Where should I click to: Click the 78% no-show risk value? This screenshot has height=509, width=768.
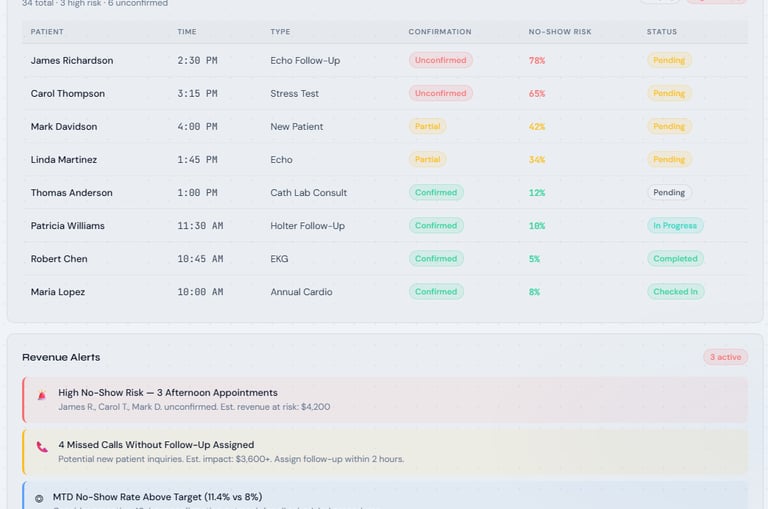(x=537, y=61)
